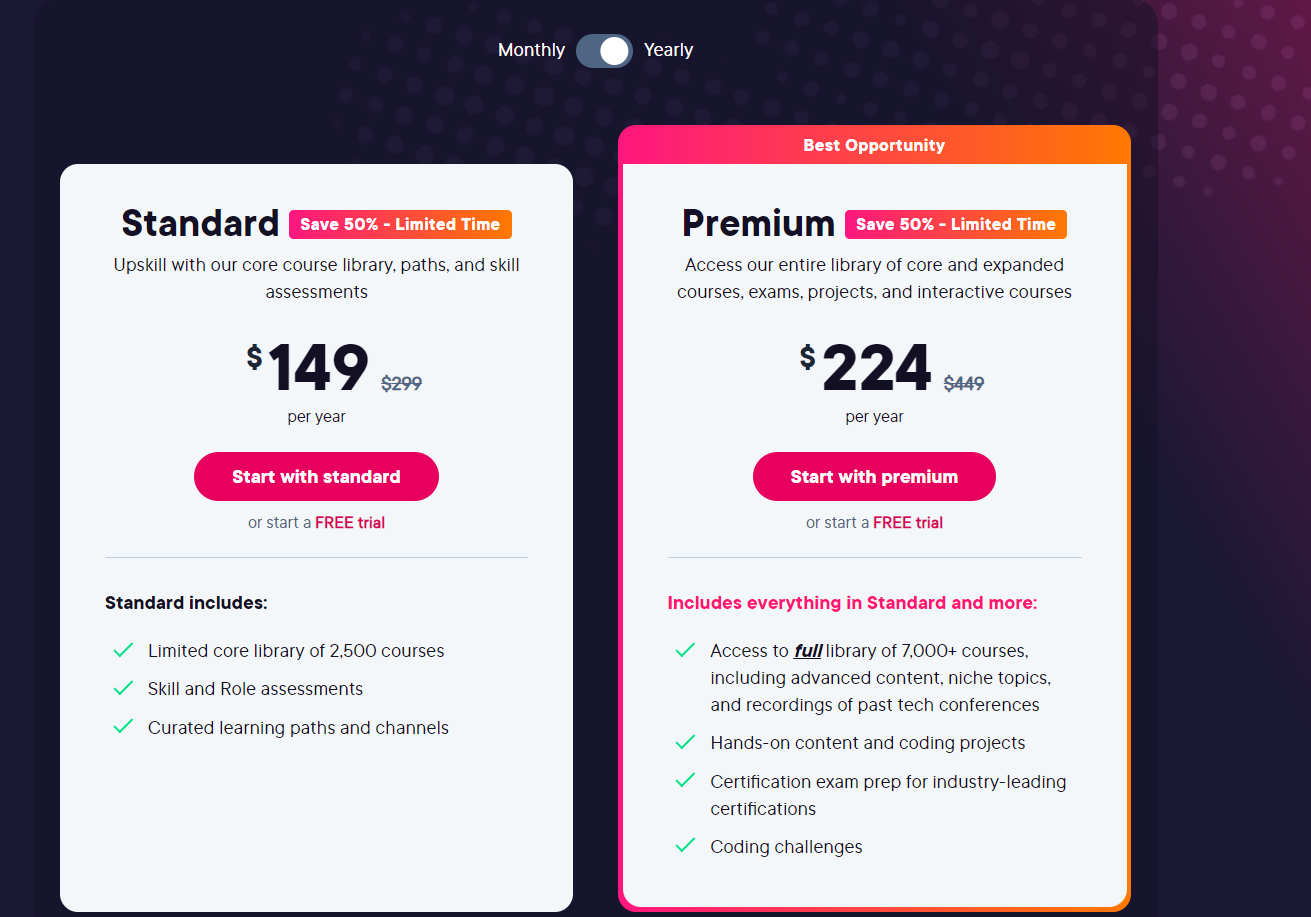Click the "Start with standard" button
The image size is (1311, 917).
[x=316, y=476]
